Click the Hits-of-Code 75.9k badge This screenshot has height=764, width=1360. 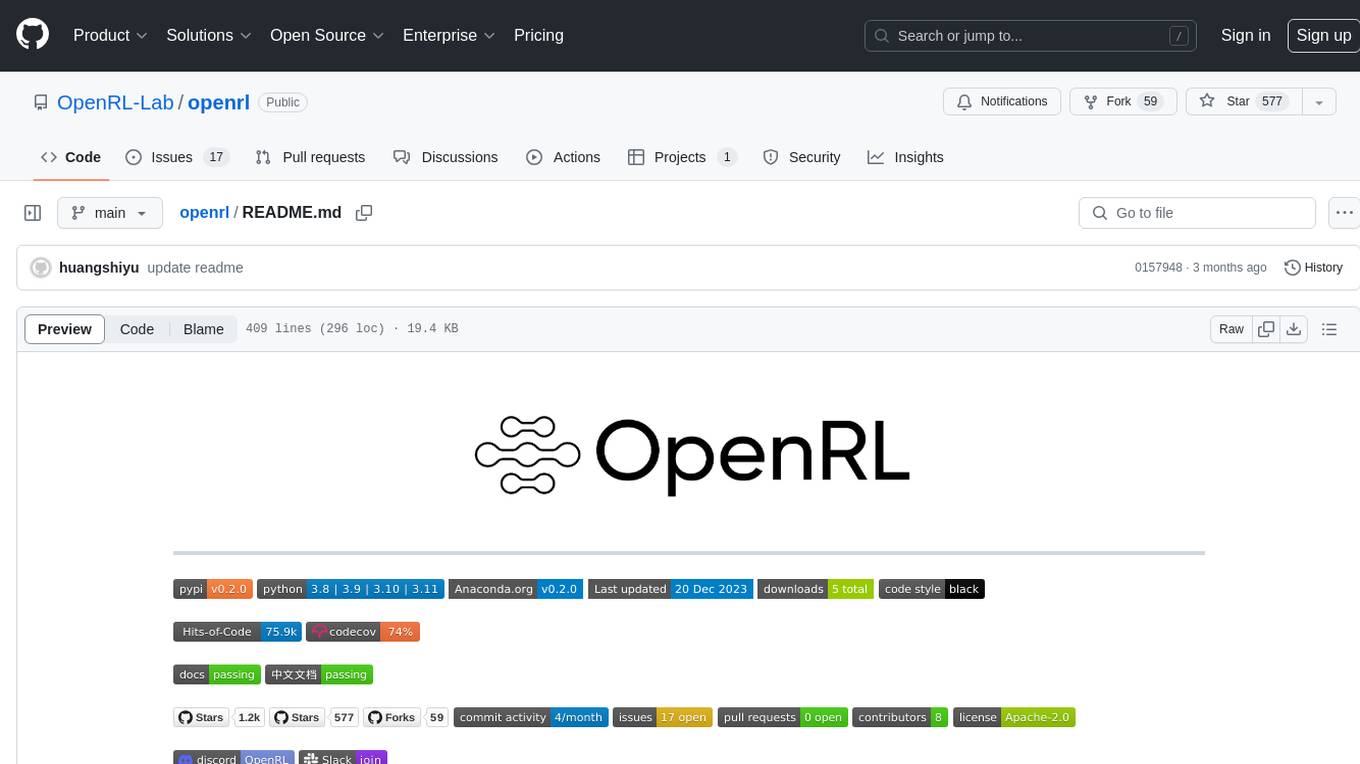point(237,632)
